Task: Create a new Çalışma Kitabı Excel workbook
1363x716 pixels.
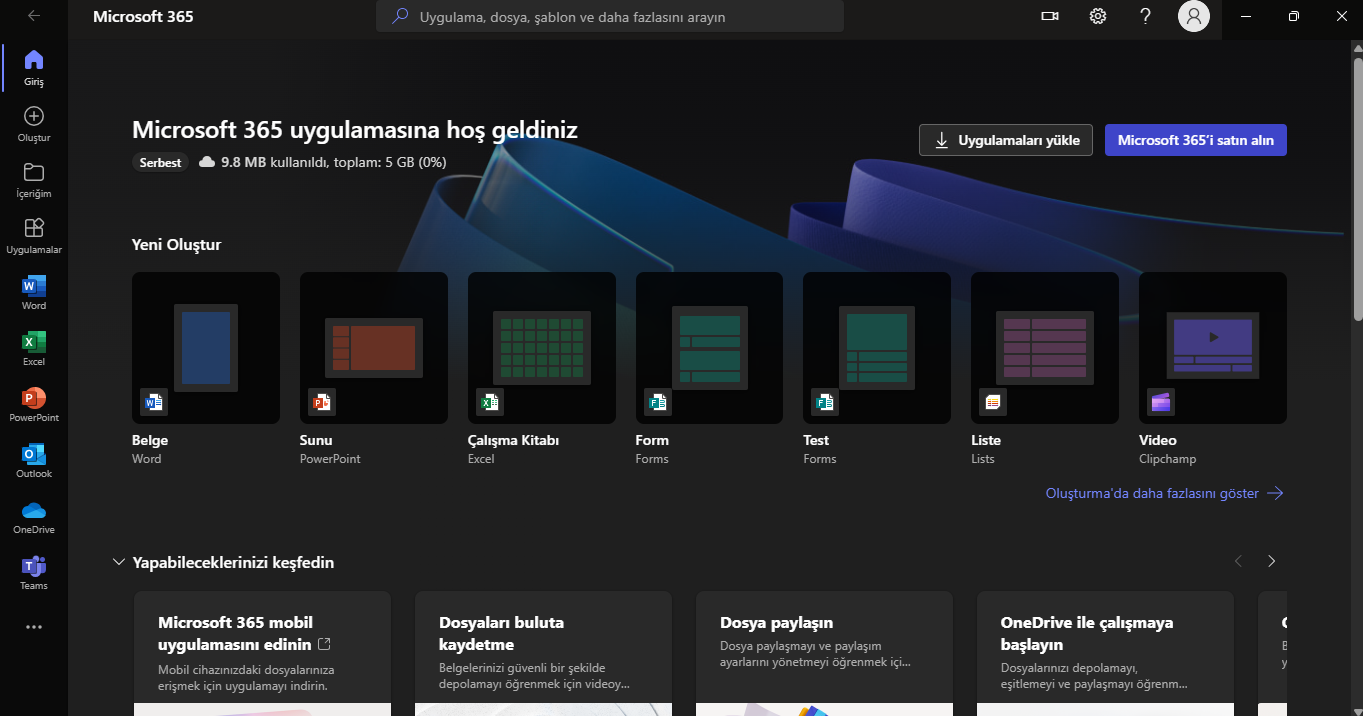Action: pos(541,348)
